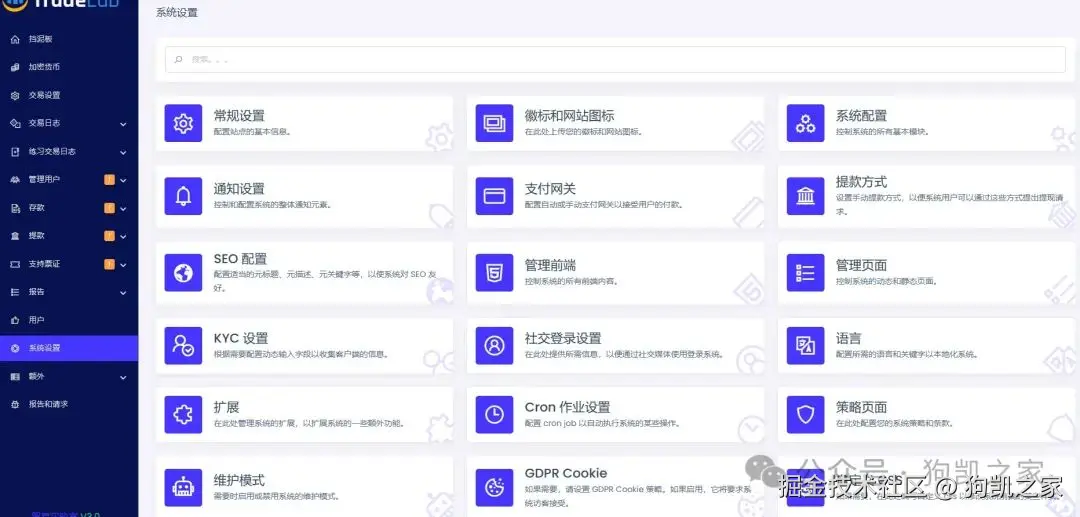
Task: Click the 管理前端 HTML5 icon
Action: tap(495, 273)
